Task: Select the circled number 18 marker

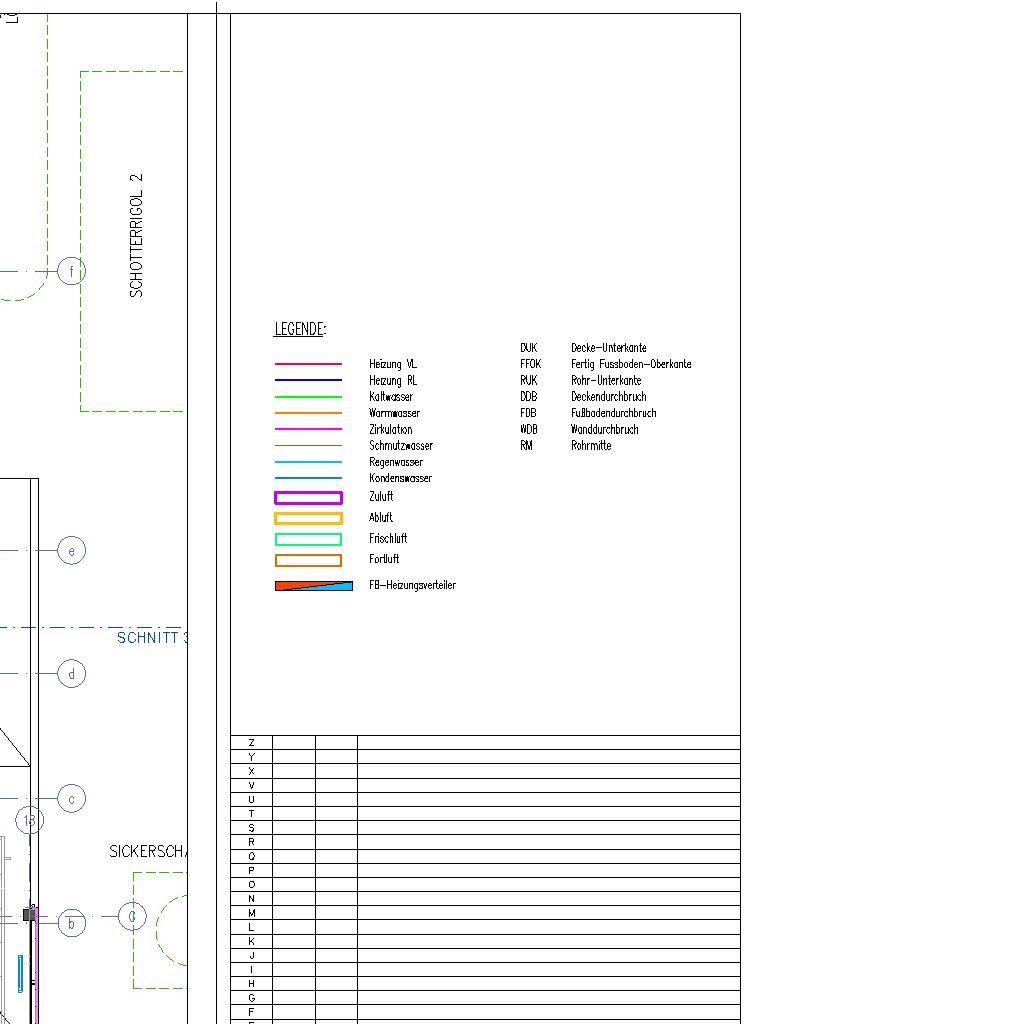Action: (x=30, y=821)
